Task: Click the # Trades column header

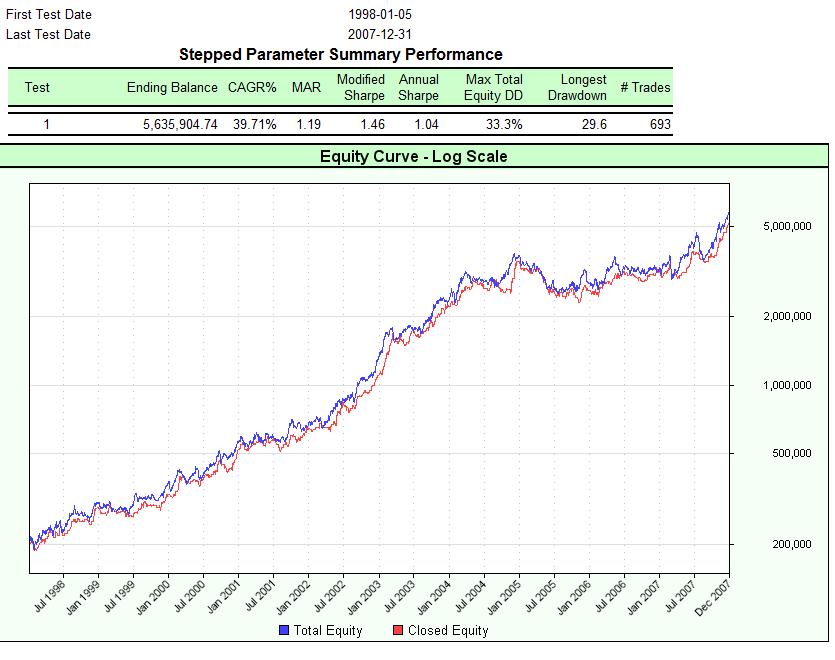Action: 646,87
